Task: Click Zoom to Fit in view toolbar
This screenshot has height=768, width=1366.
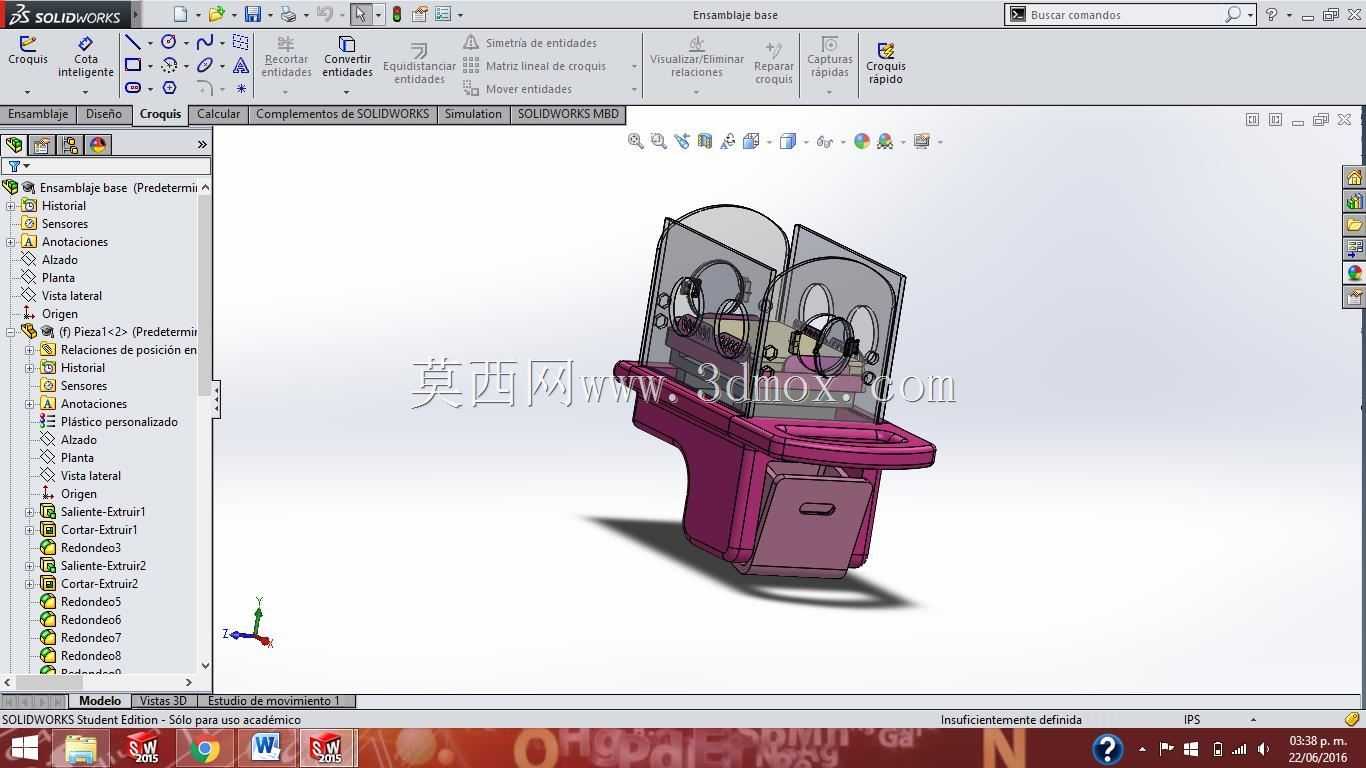Action: coord(635,141)
